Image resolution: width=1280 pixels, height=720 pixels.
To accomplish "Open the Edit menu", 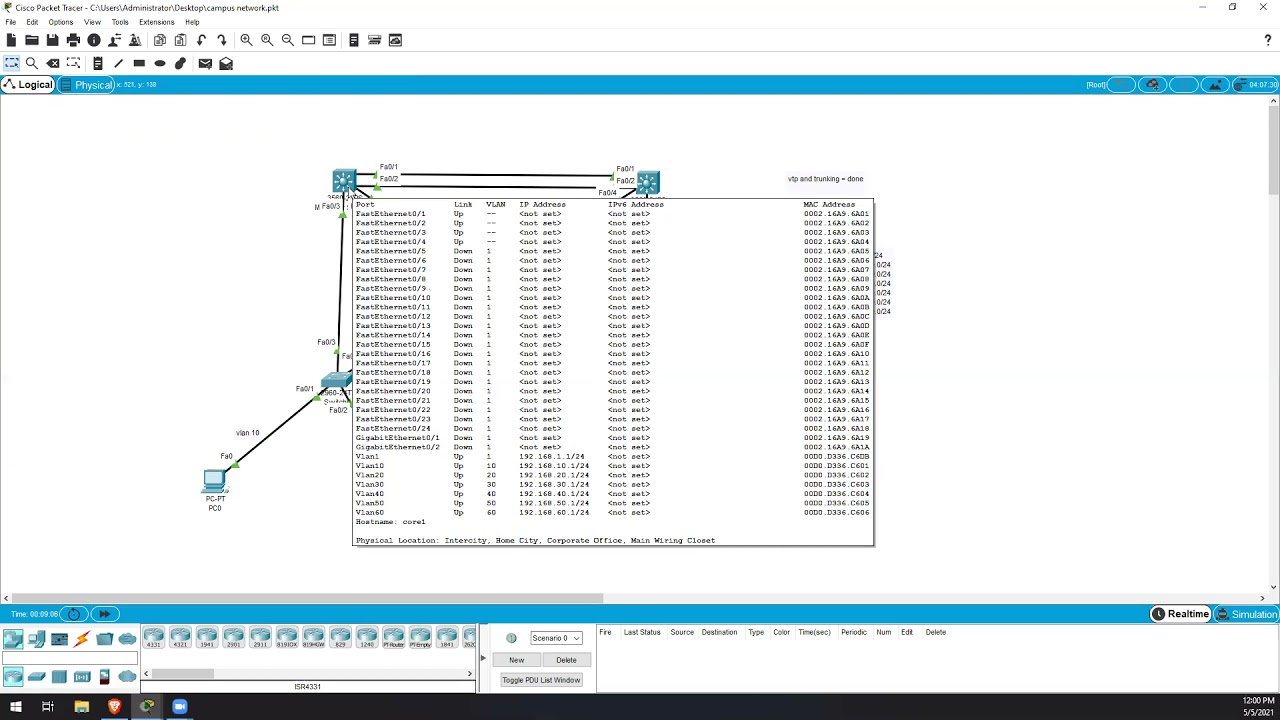I will pyautogui.click(x=32, y=22).
